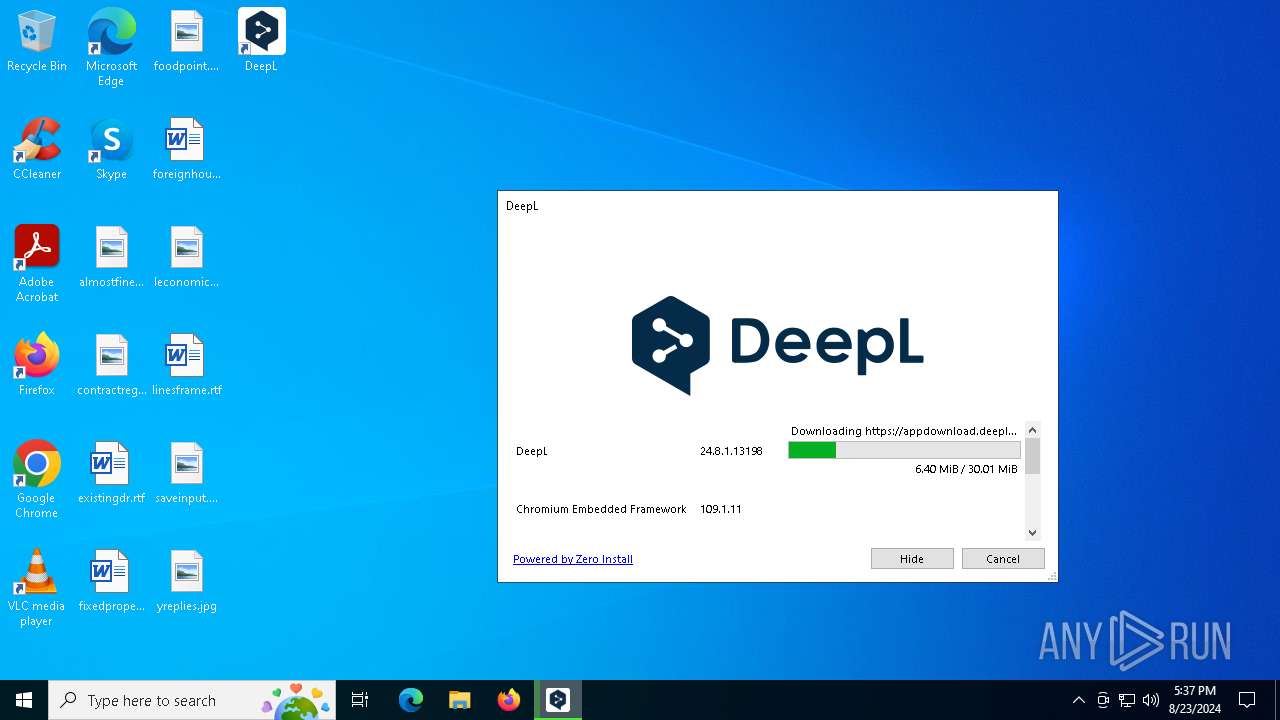Viewport: 1280px width, 720px height.
Task: Click the Chromium Embedded Framework row
Action: (601, 509)
